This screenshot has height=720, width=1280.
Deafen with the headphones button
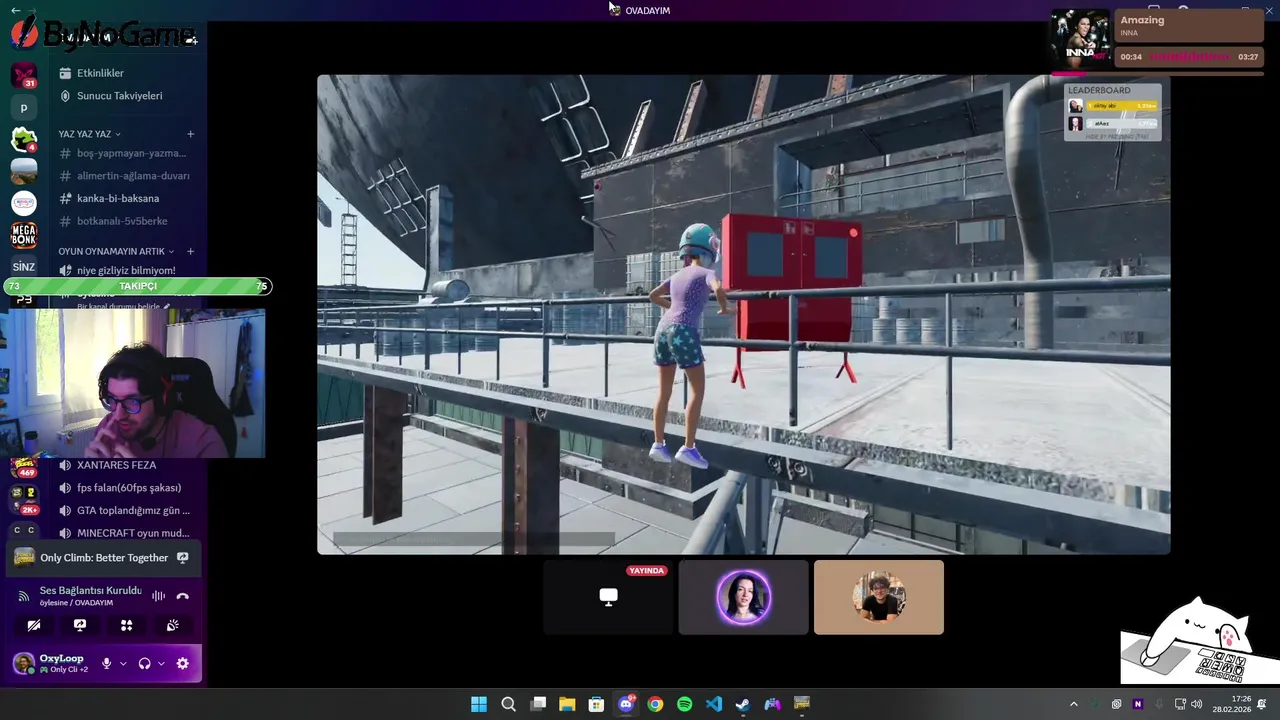pos(145,663)
